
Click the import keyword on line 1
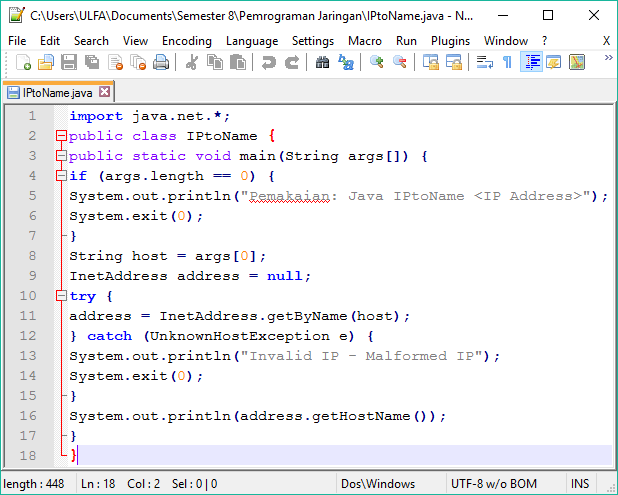point(96,116)
